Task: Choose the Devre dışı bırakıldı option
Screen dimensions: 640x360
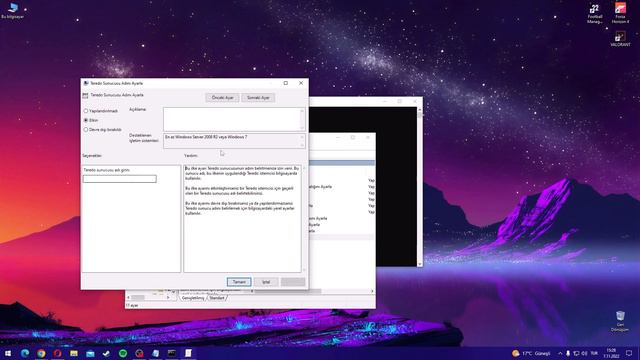Action: 86,129
